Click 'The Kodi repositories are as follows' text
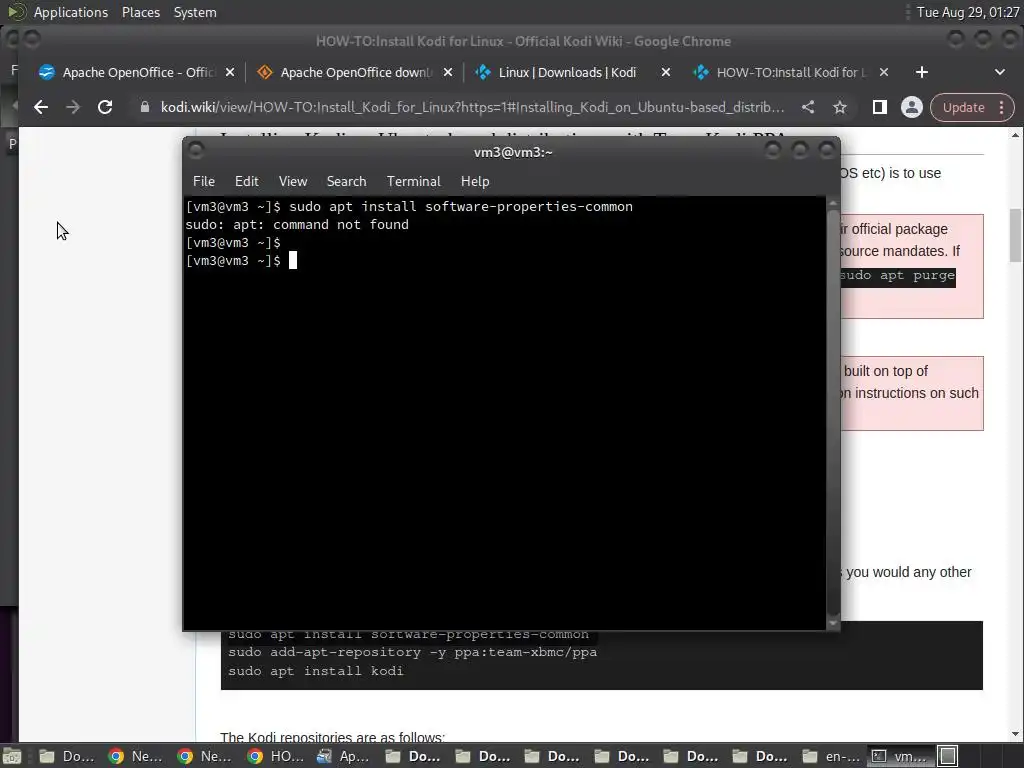Viewport: 1024px width, 768px height. [332, 737]
